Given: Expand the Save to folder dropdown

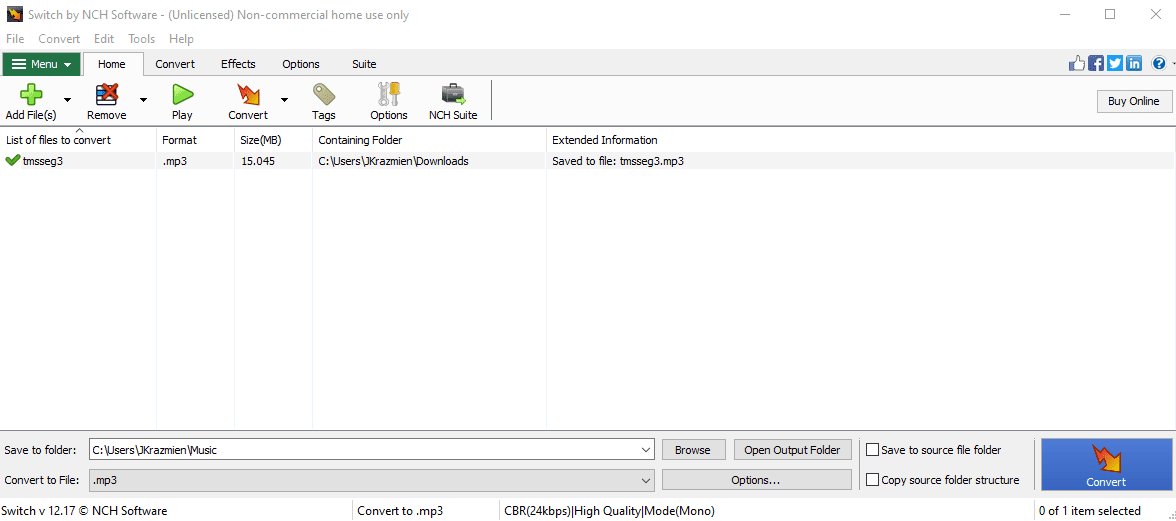Looking at the screenshot, I should tap(645, 450).
